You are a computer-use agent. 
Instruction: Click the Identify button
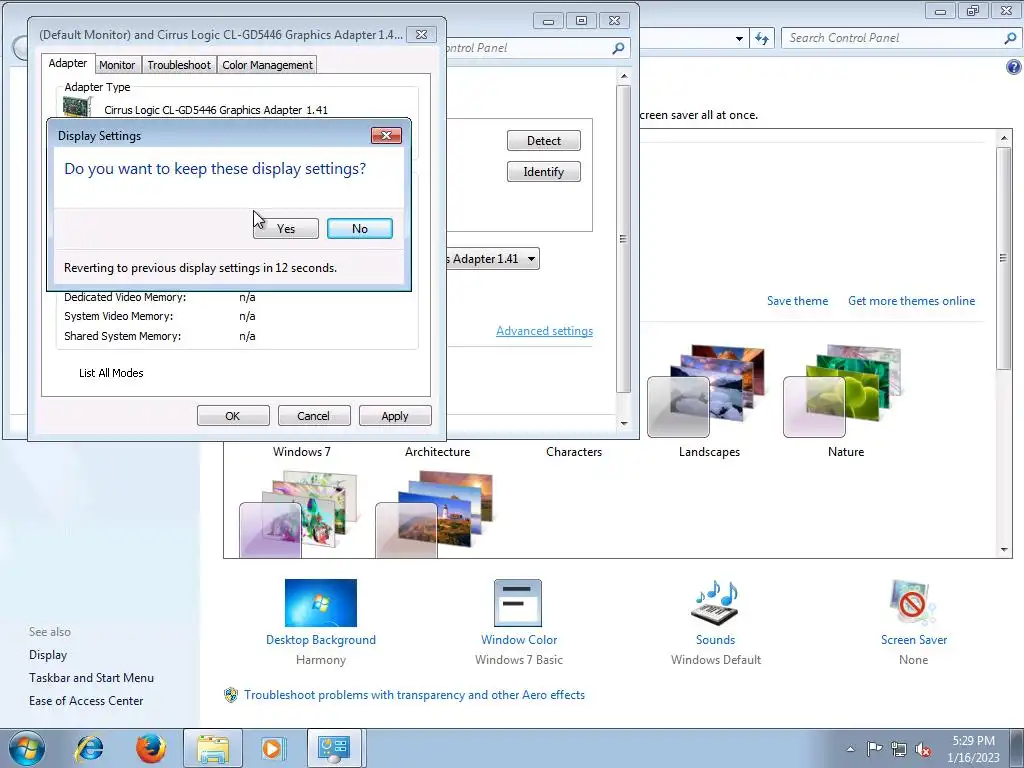point(543,172)
